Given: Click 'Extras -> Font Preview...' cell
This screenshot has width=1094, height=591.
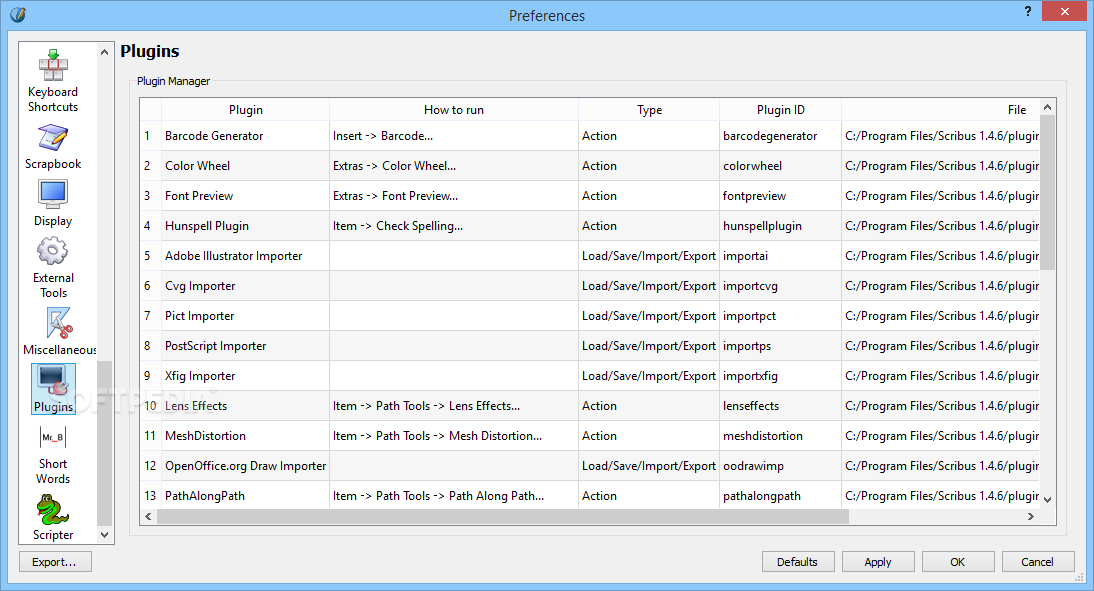Looking at the screenshot, I should [454, 196].
